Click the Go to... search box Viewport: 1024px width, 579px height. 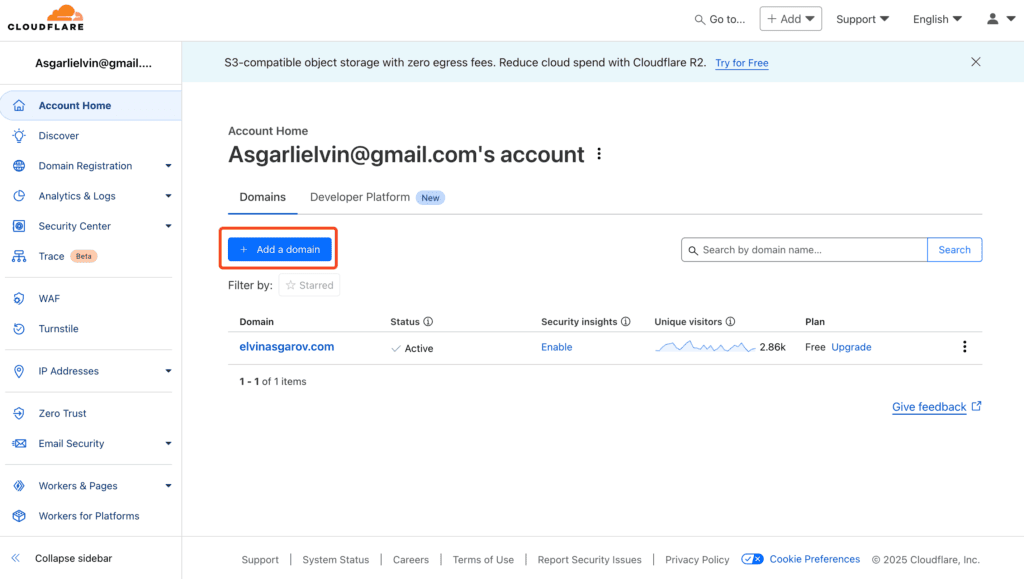click(x=720, y=19)
